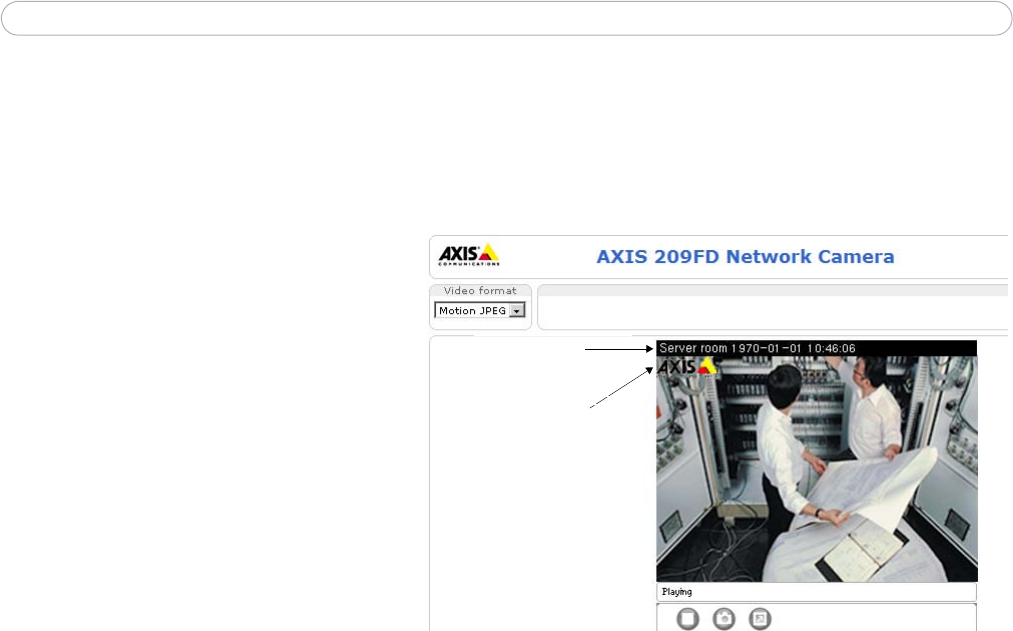Click the AXIS 209FD Network Camera title
The width and height of the screenshot is (1013, 631).
745,256
